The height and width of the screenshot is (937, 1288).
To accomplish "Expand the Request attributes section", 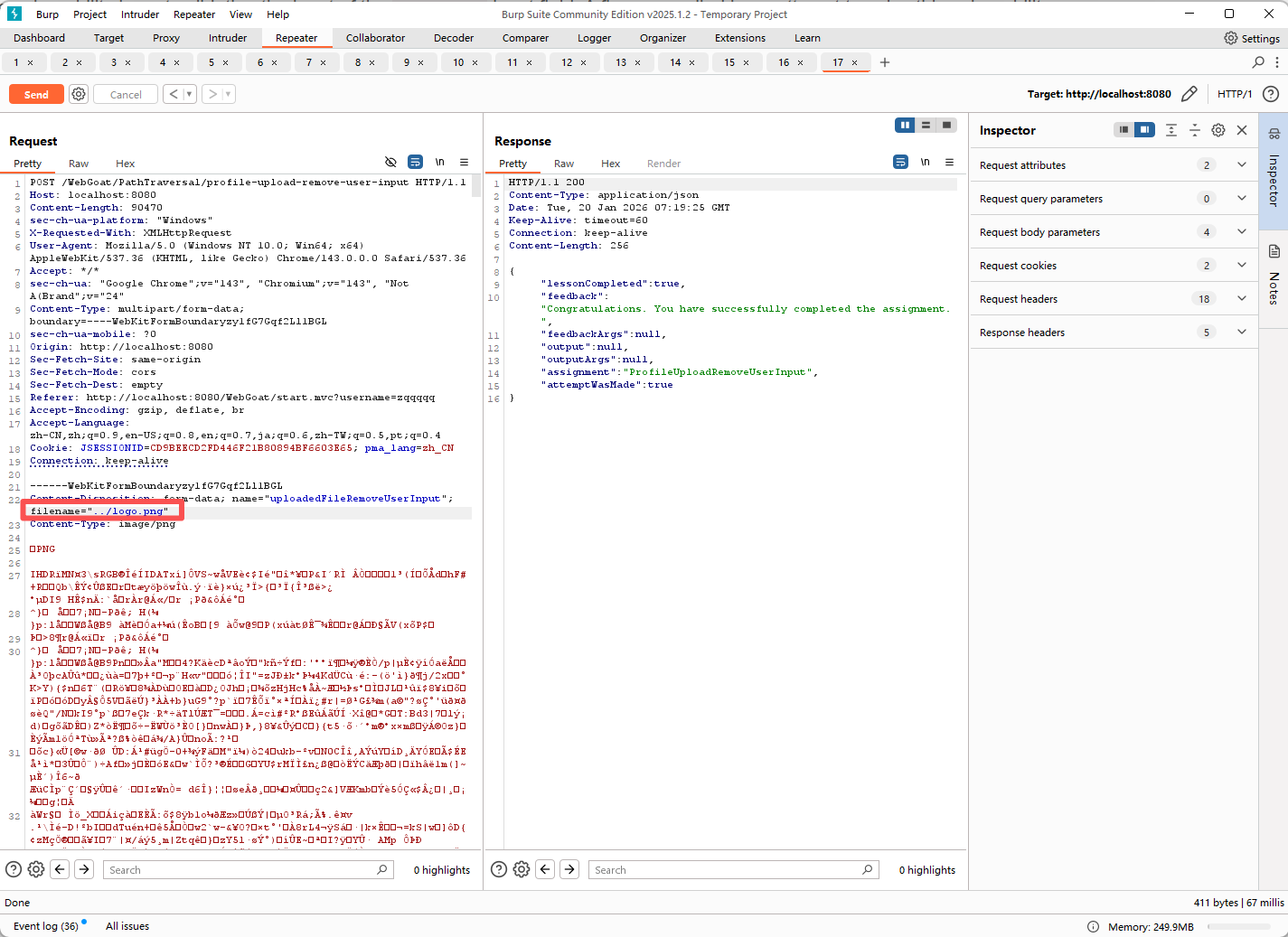I will click(x=1241, y=165).
